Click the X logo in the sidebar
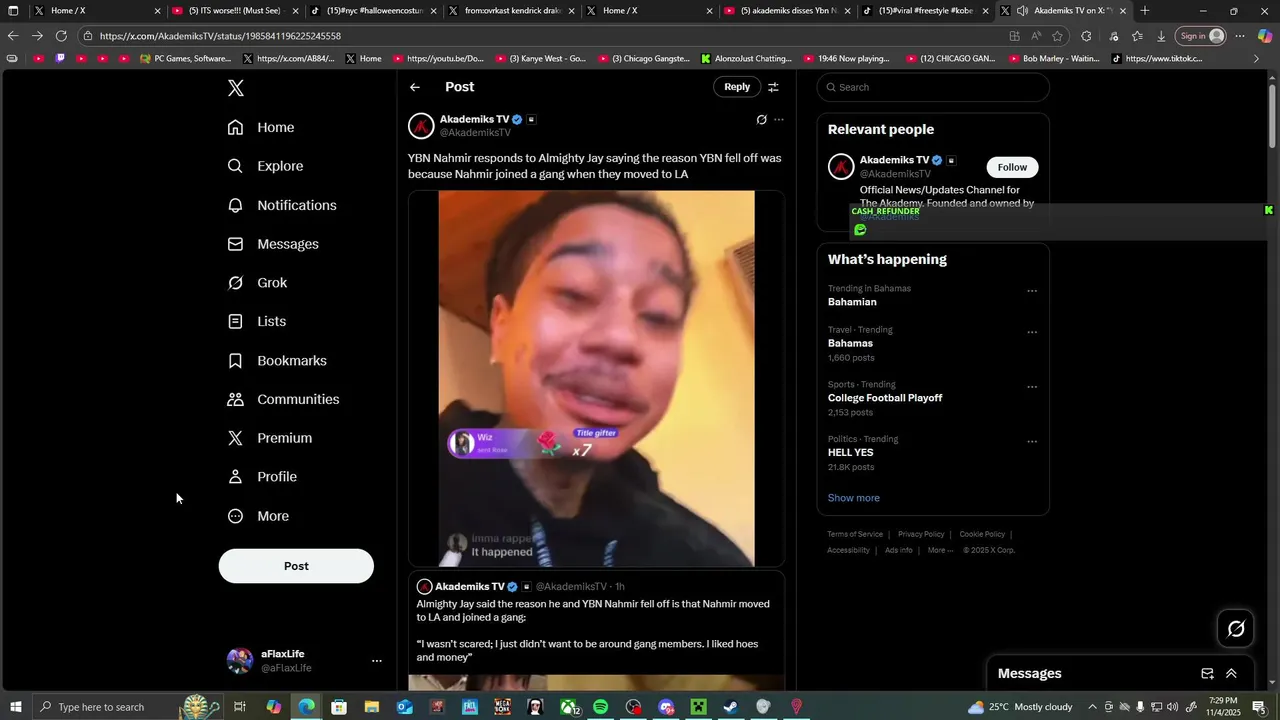The image size is (1280, 720). [x=235, y=88]
